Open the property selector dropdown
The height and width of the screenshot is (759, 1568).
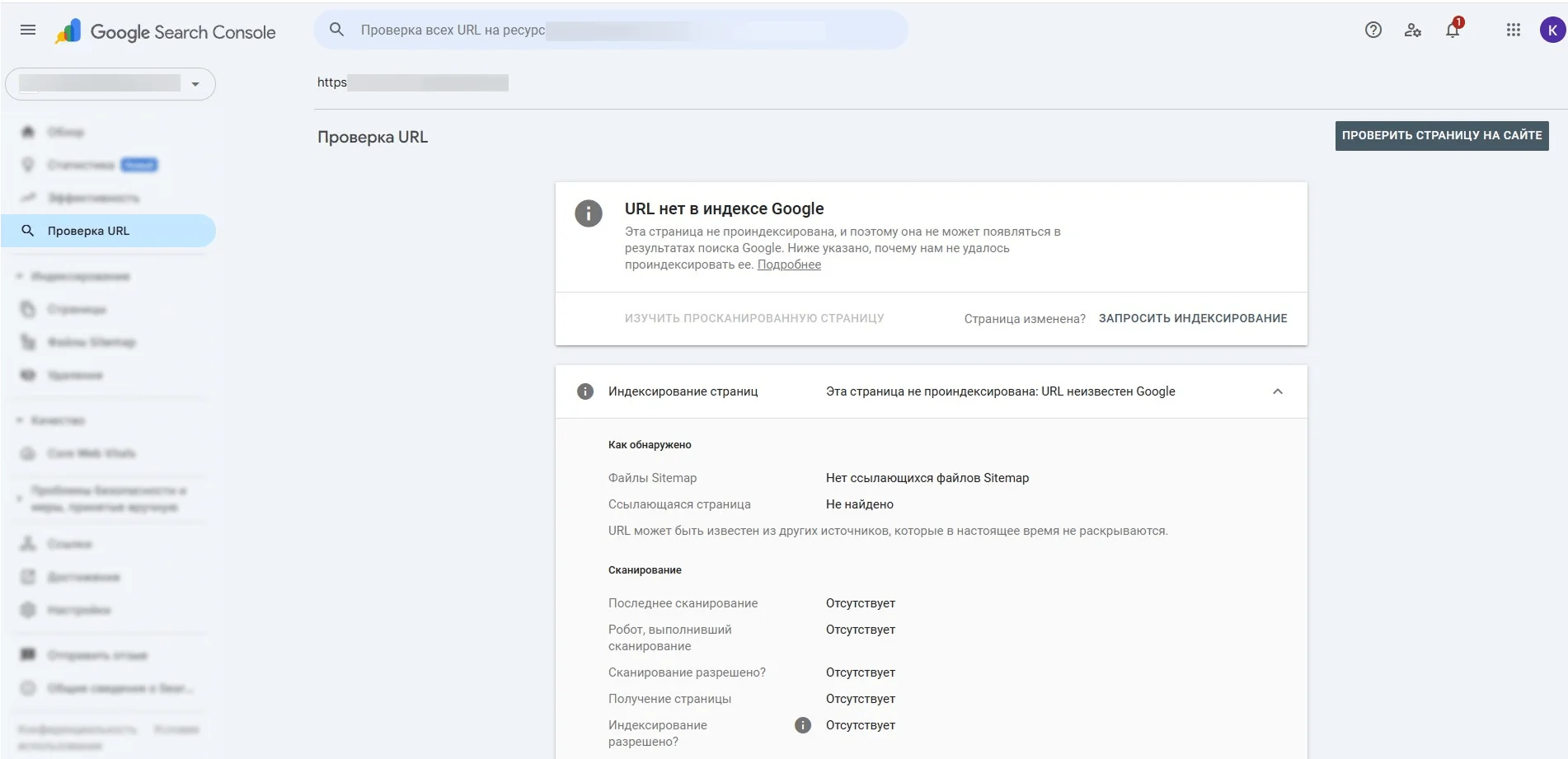tap(195, 84)
